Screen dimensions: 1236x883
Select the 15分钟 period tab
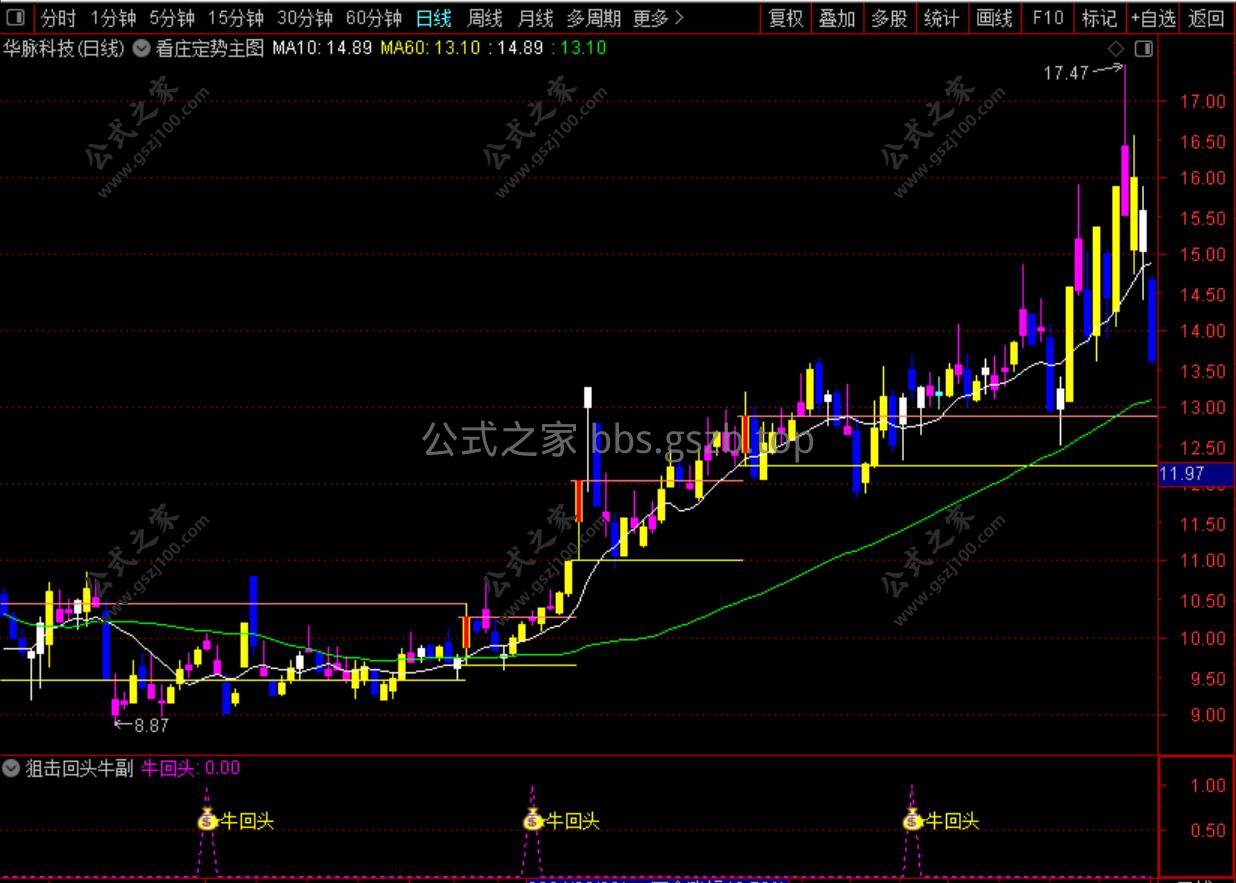point(236,18)
